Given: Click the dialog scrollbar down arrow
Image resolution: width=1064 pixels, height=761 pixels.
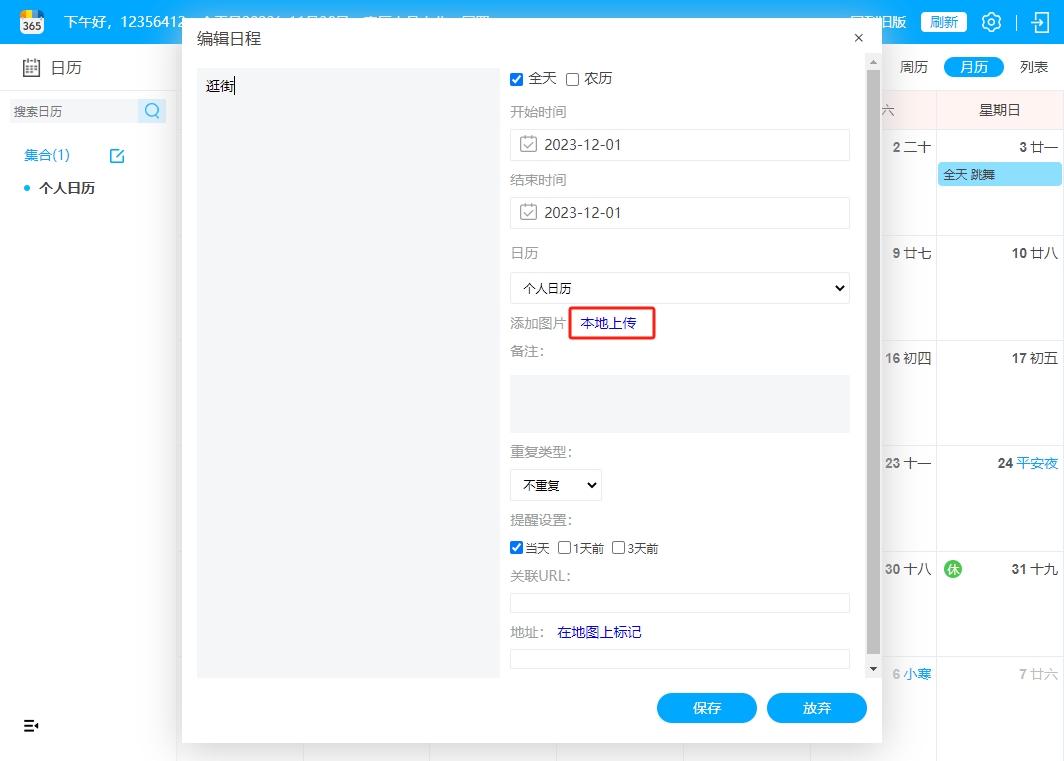Looking at the screenshot, I should coord(873,669).
